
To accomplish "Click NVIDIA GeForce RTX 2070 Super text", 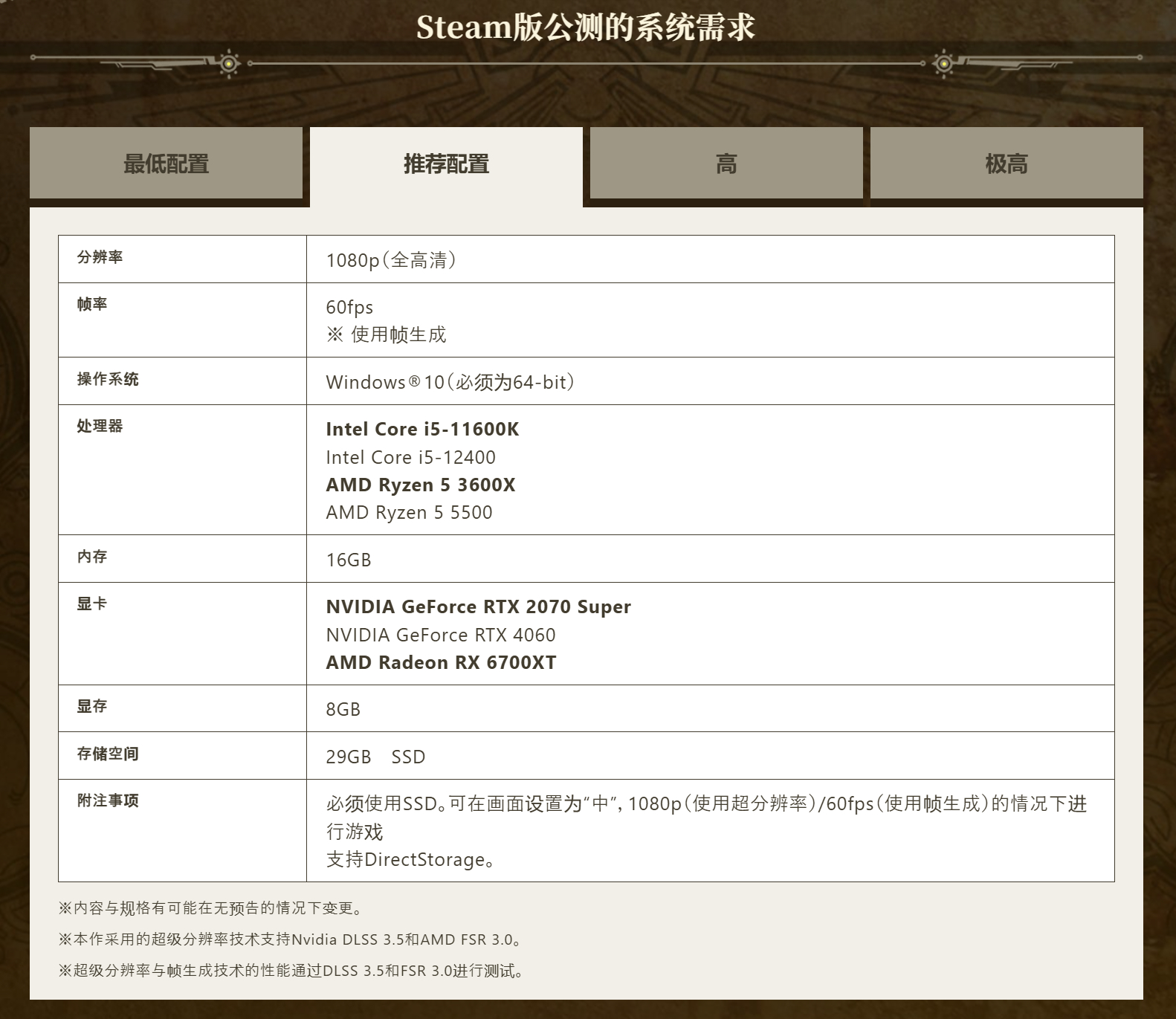I will pos(479,606).
